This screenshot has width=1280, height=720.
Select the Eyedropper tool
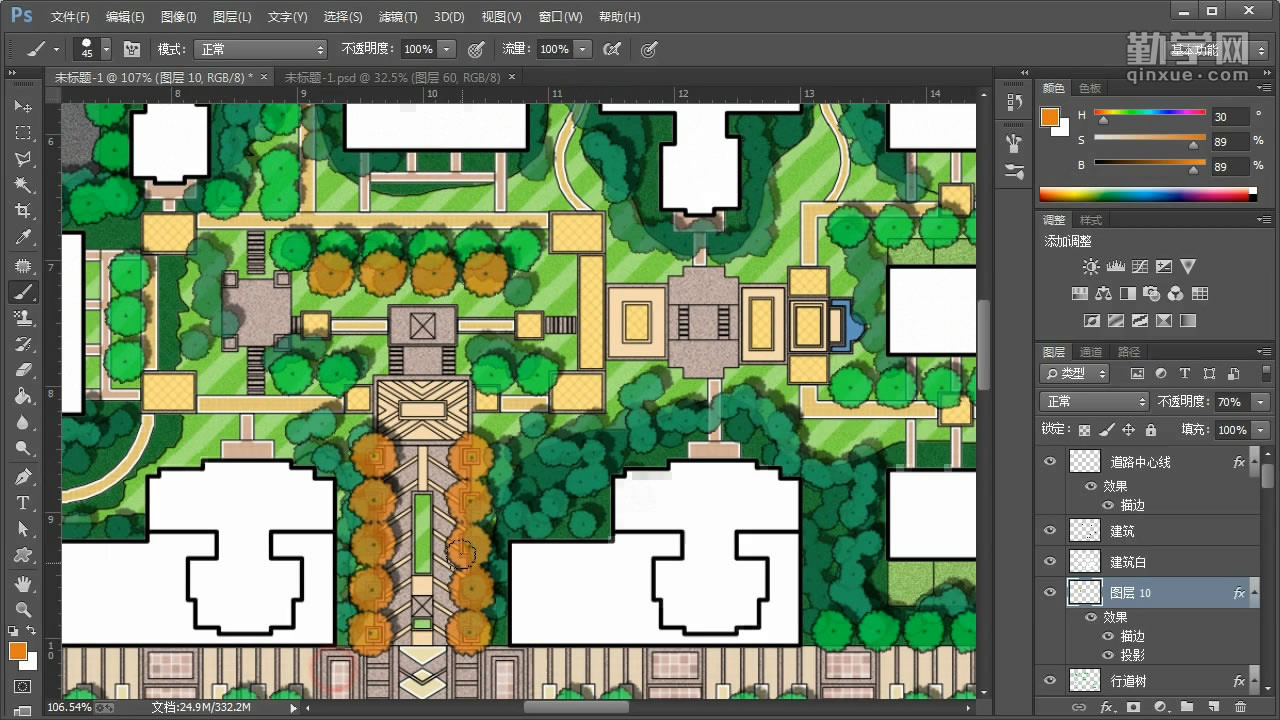pos(22,238)
